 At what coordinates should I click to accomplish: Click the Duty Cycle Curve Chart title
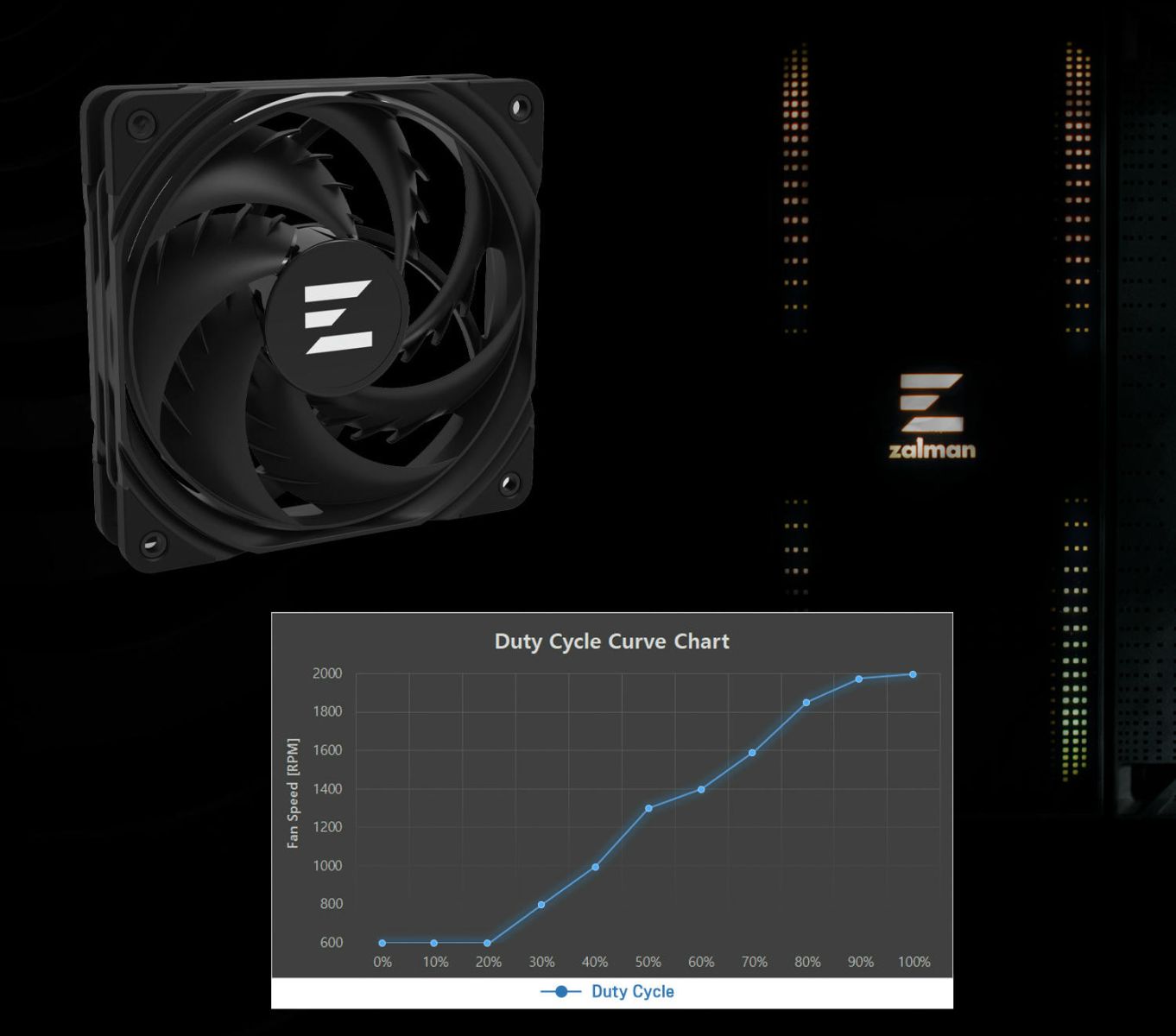(611, 641)
